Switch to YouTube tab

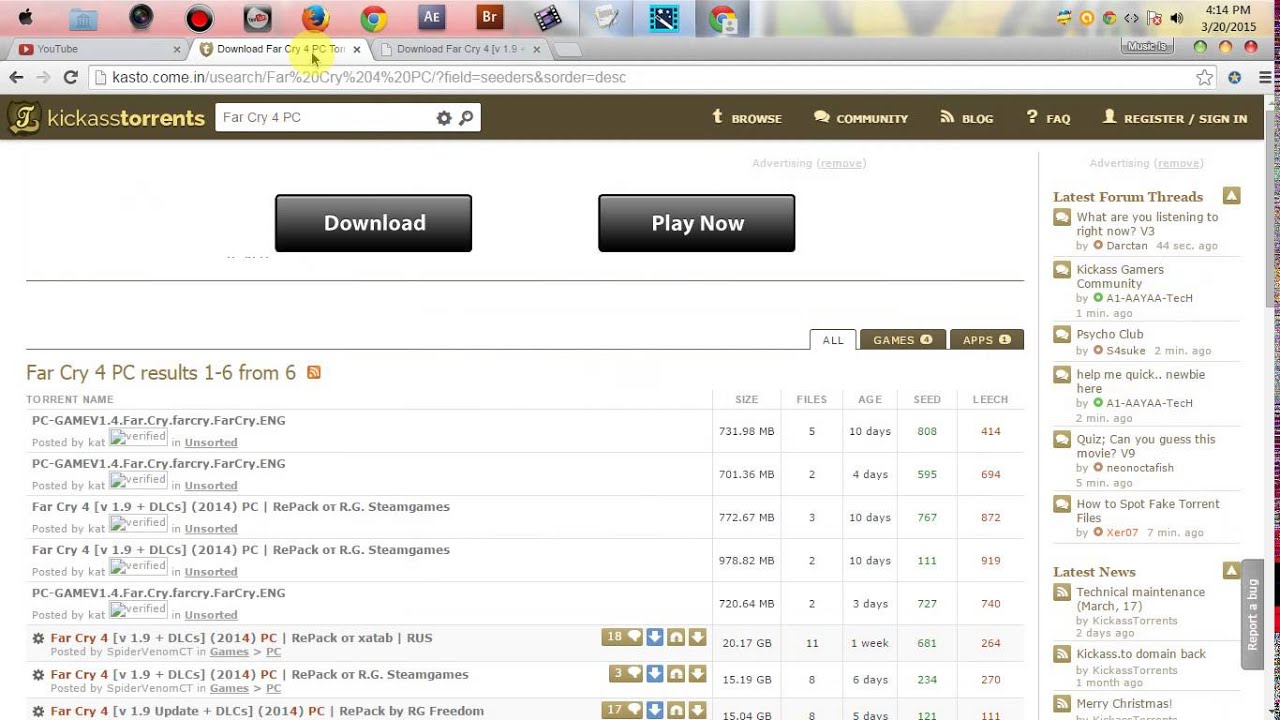click(95, 49)
